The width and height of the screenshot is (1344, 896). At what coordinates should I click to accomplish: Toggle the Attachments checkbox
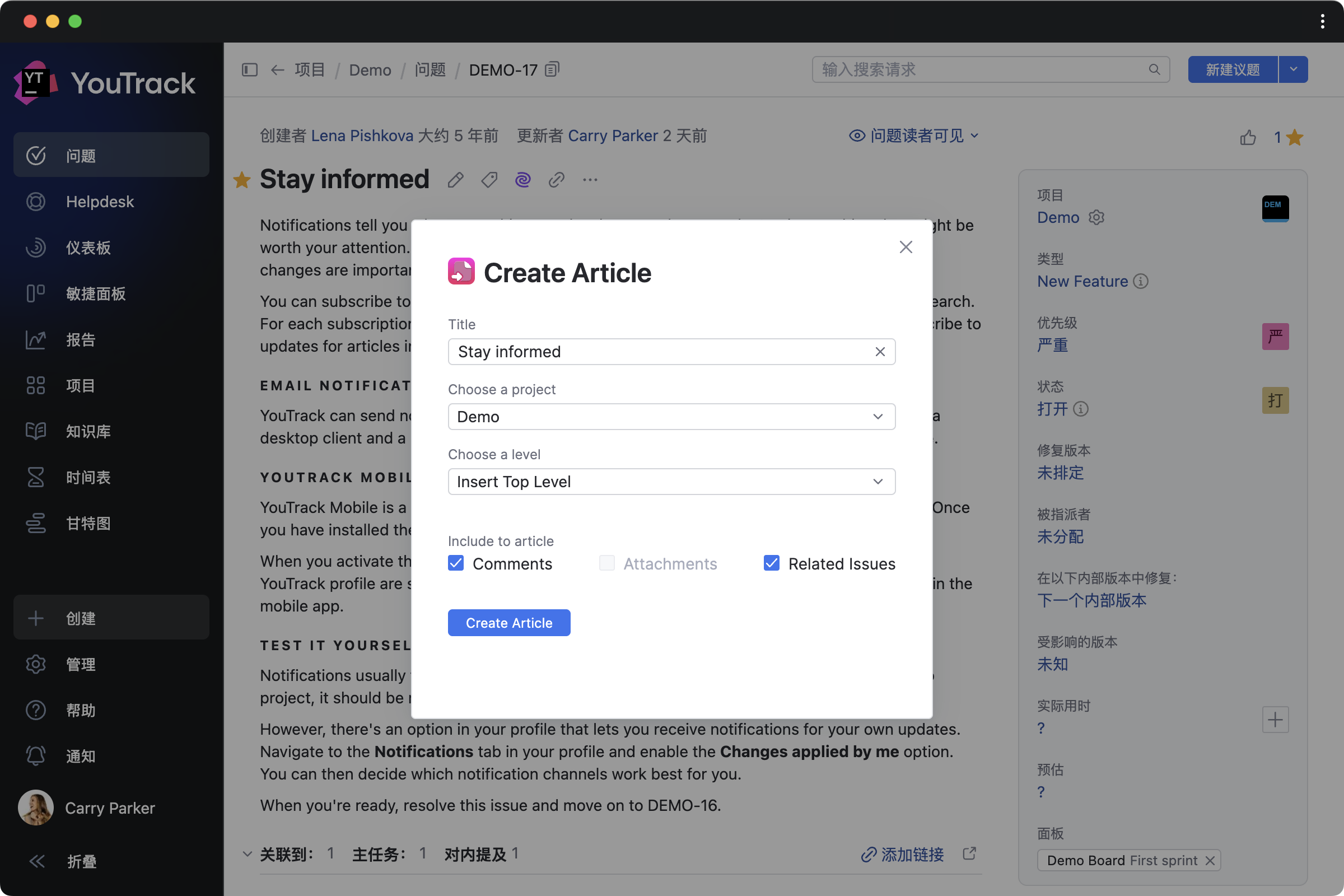tap(607, 563)
